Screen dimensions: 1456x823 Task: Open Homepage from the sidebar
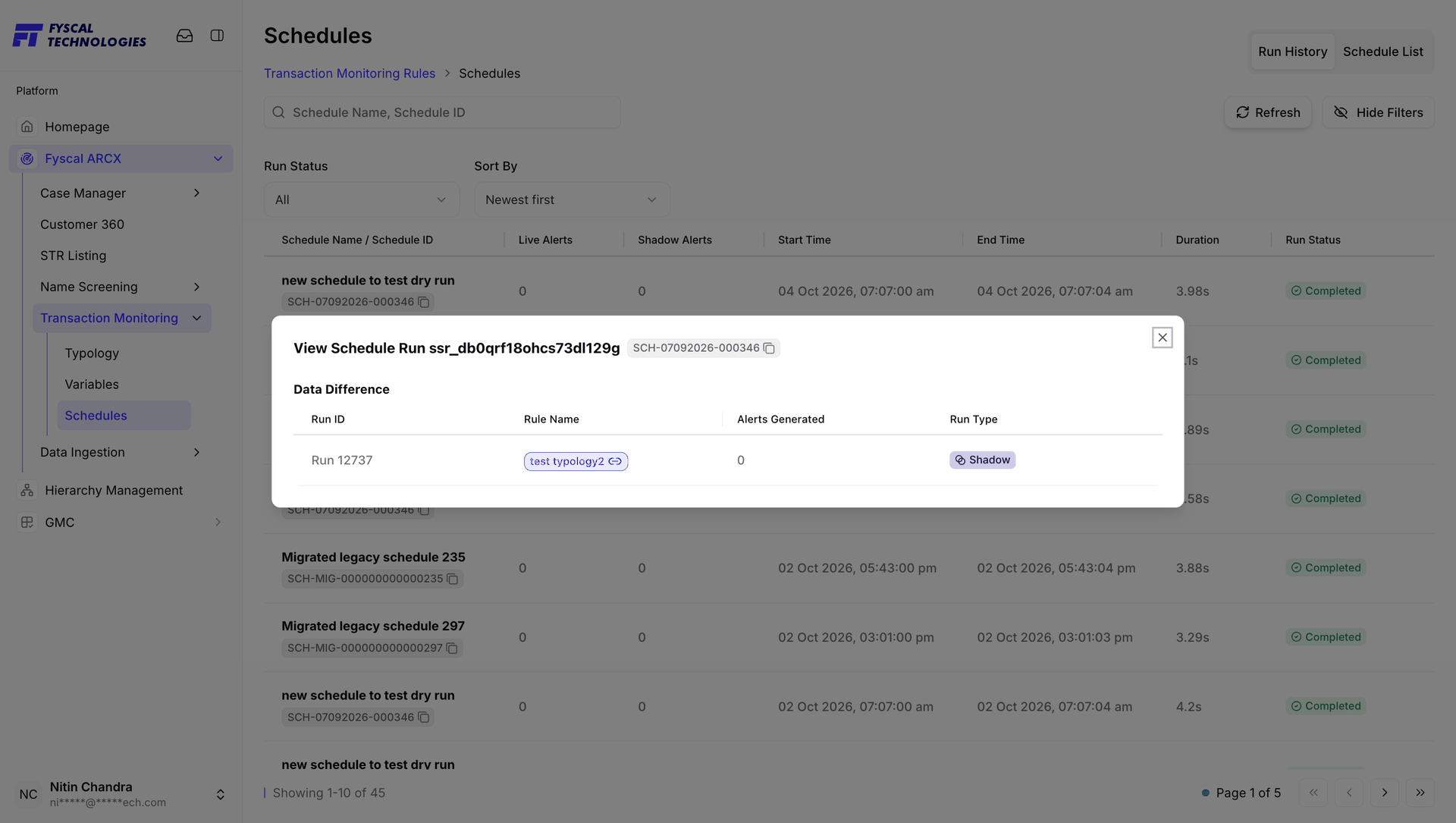click(x=77, y=127)
